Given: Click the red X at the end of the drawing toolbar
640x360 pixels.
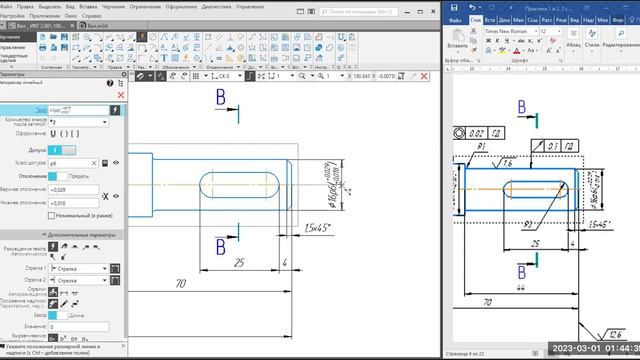Looking at the screenshot, I should point(424,76).
